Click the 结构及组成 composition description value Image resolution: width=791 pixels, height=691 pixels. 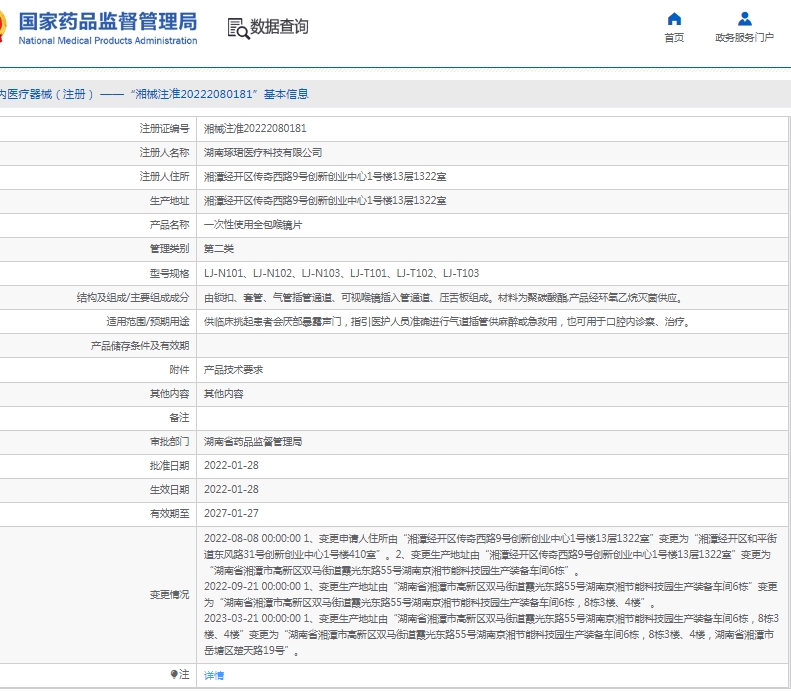click(443, 298)
